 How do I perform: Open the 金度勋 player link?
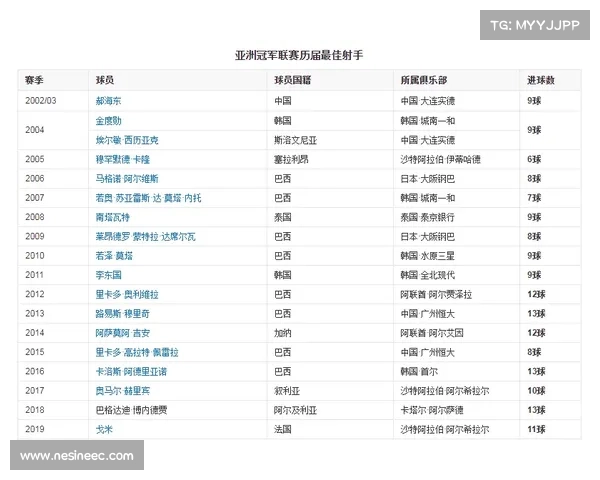(x=108, y=121)
